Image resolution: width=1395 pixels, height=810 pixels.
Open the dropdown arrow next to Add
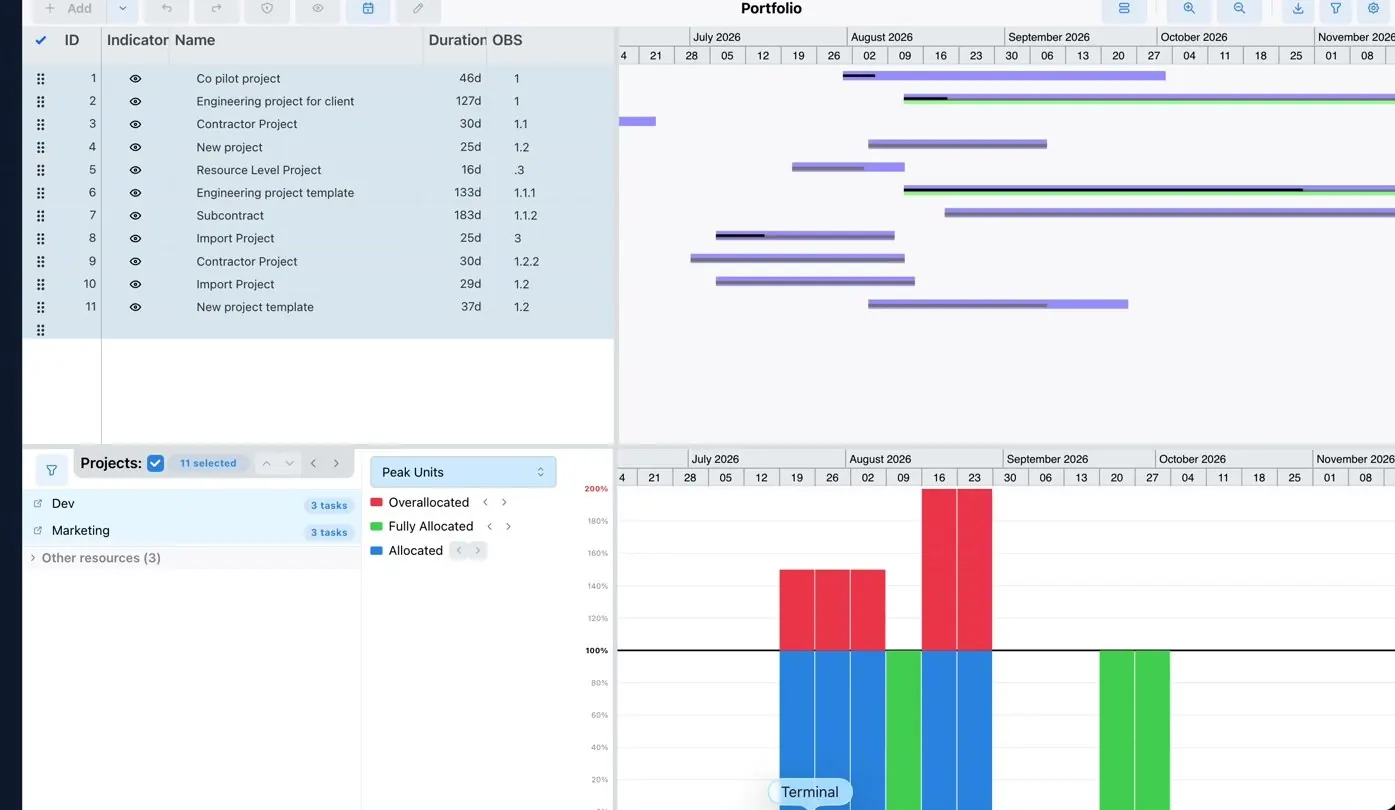122,9
